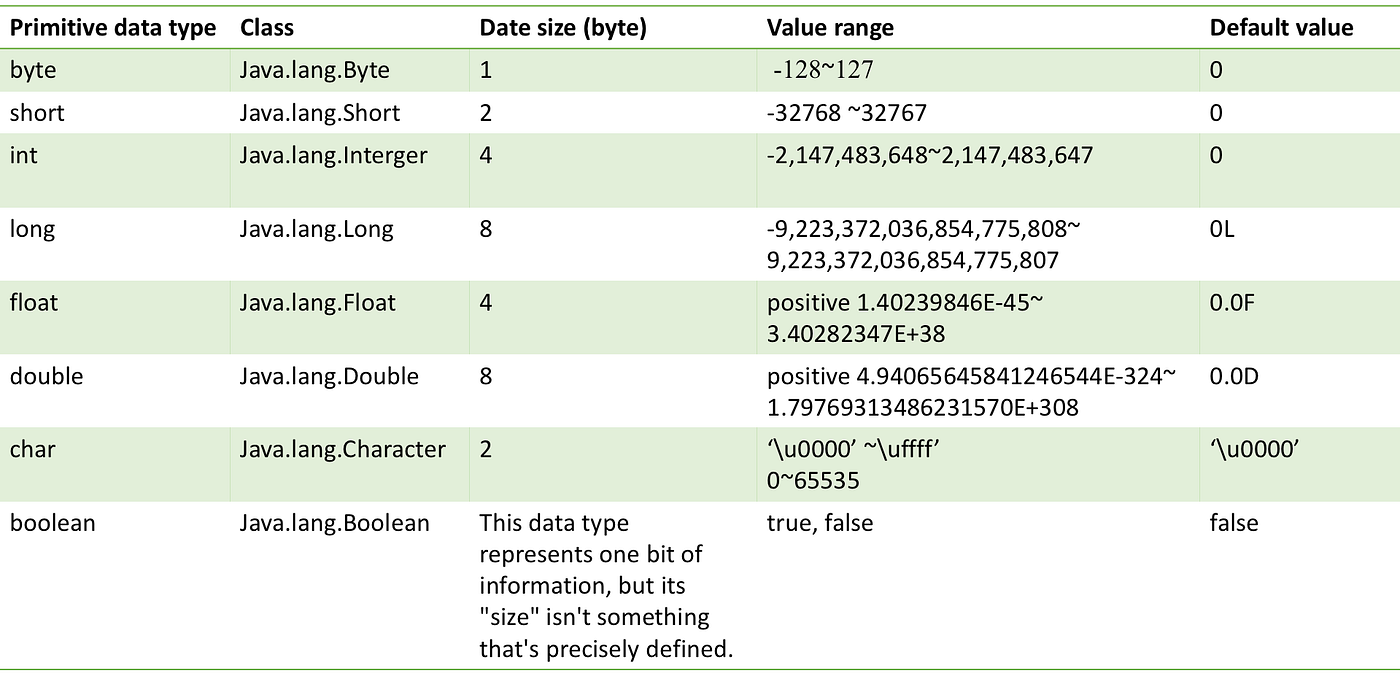The image size is (1400, 678).
Task: Click the '0L' default value
Action: (x=1222, y=229)
